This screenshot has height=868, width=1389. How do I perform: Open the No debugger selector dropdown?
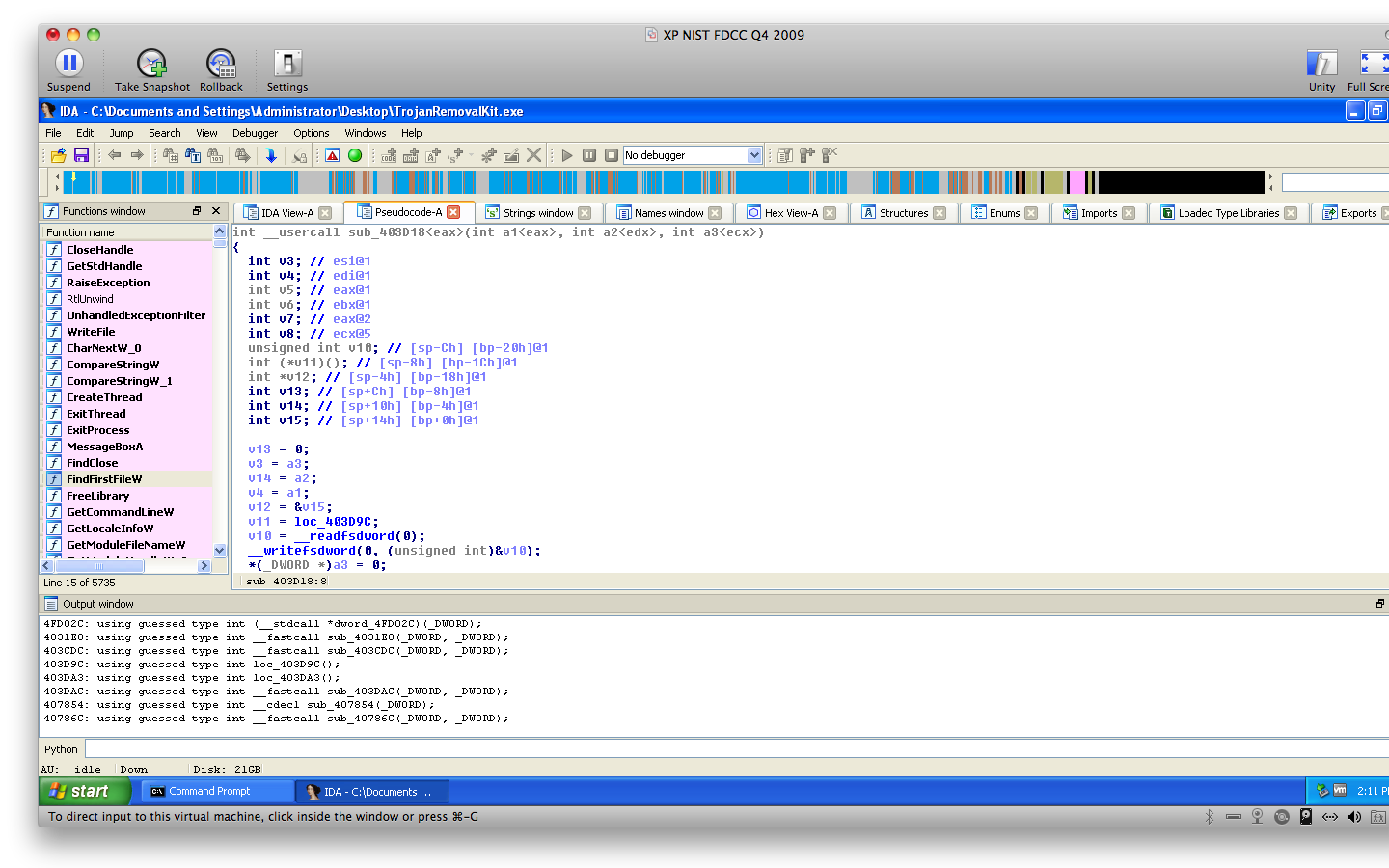pos(754,154)
